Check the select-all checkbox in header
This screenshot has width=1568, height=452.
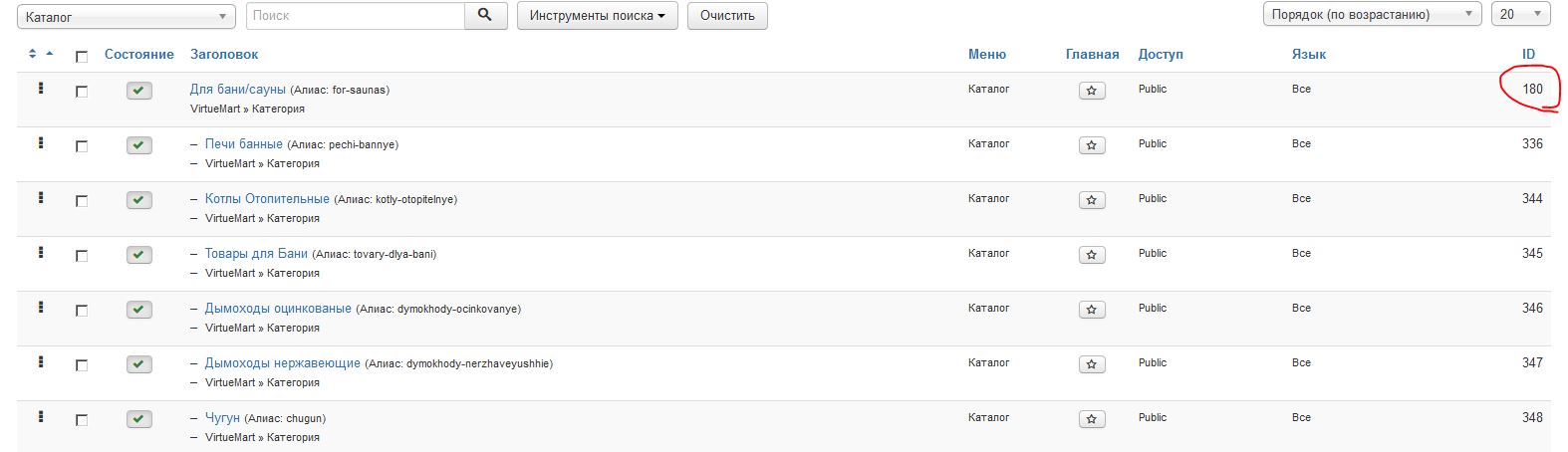coord(82,57)
